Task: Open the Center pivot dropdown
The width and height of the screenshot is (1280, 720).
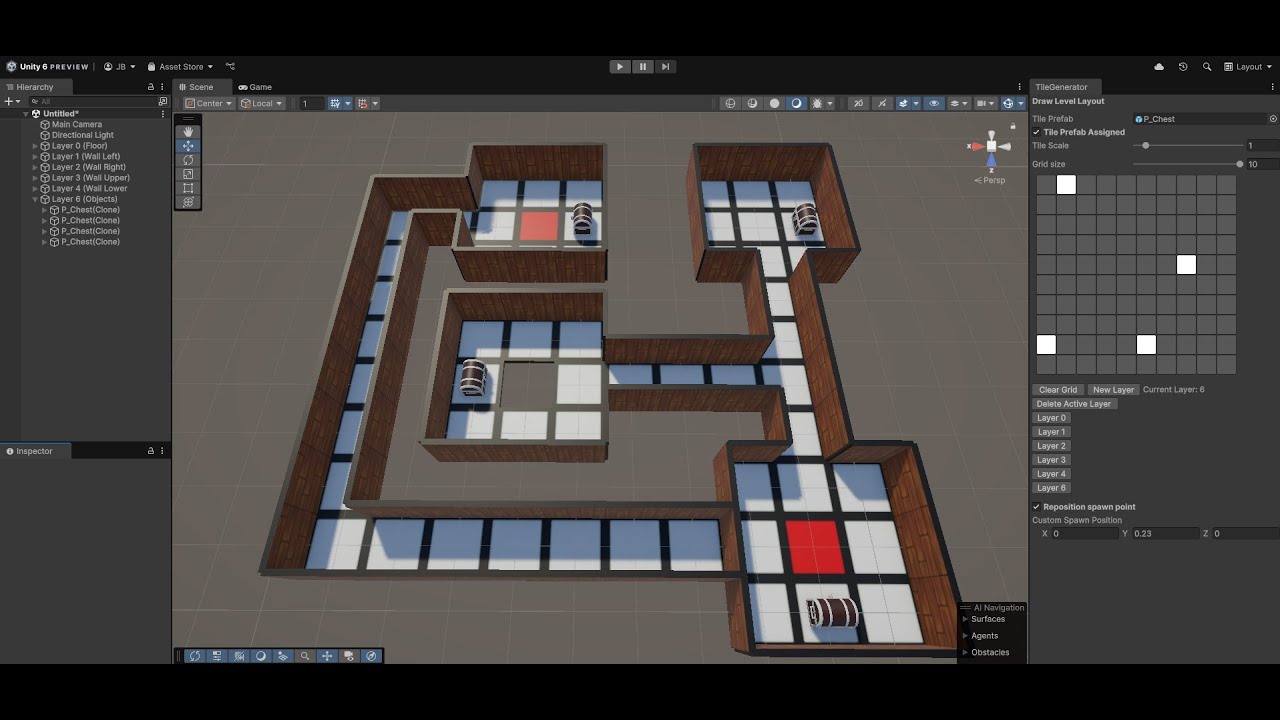Action: (x=209, y=103)
